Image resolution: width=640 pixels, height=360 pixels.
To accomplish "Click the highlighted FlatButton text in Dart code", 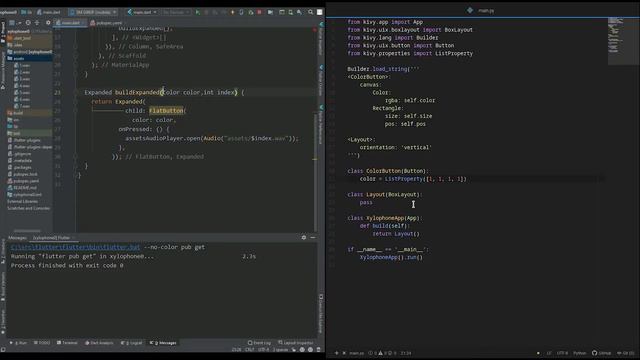I will tap(167, 111).
